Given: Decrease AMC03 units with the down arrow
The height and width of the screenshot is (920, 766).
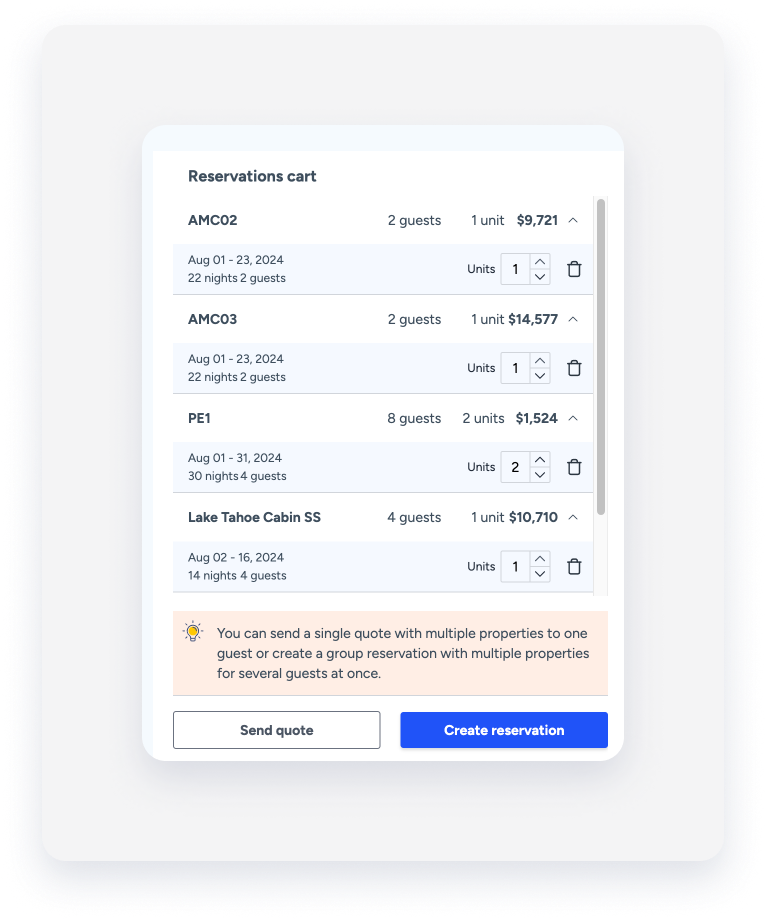Looking at the screenshot, I should click(539, 374).
